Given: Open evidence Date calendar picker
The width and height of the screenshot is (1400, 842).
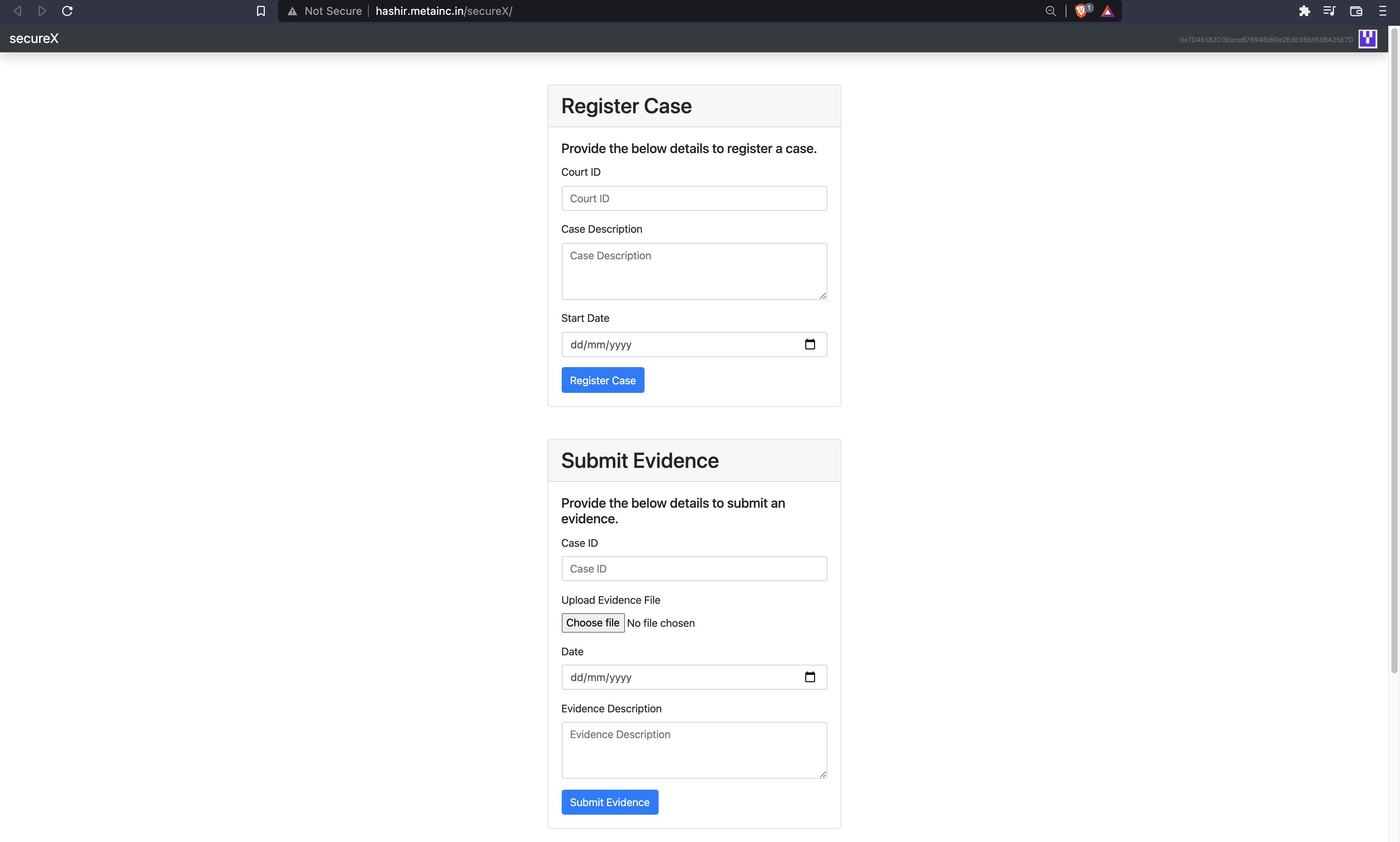Looking at the screenshot, I should point(810,677).
